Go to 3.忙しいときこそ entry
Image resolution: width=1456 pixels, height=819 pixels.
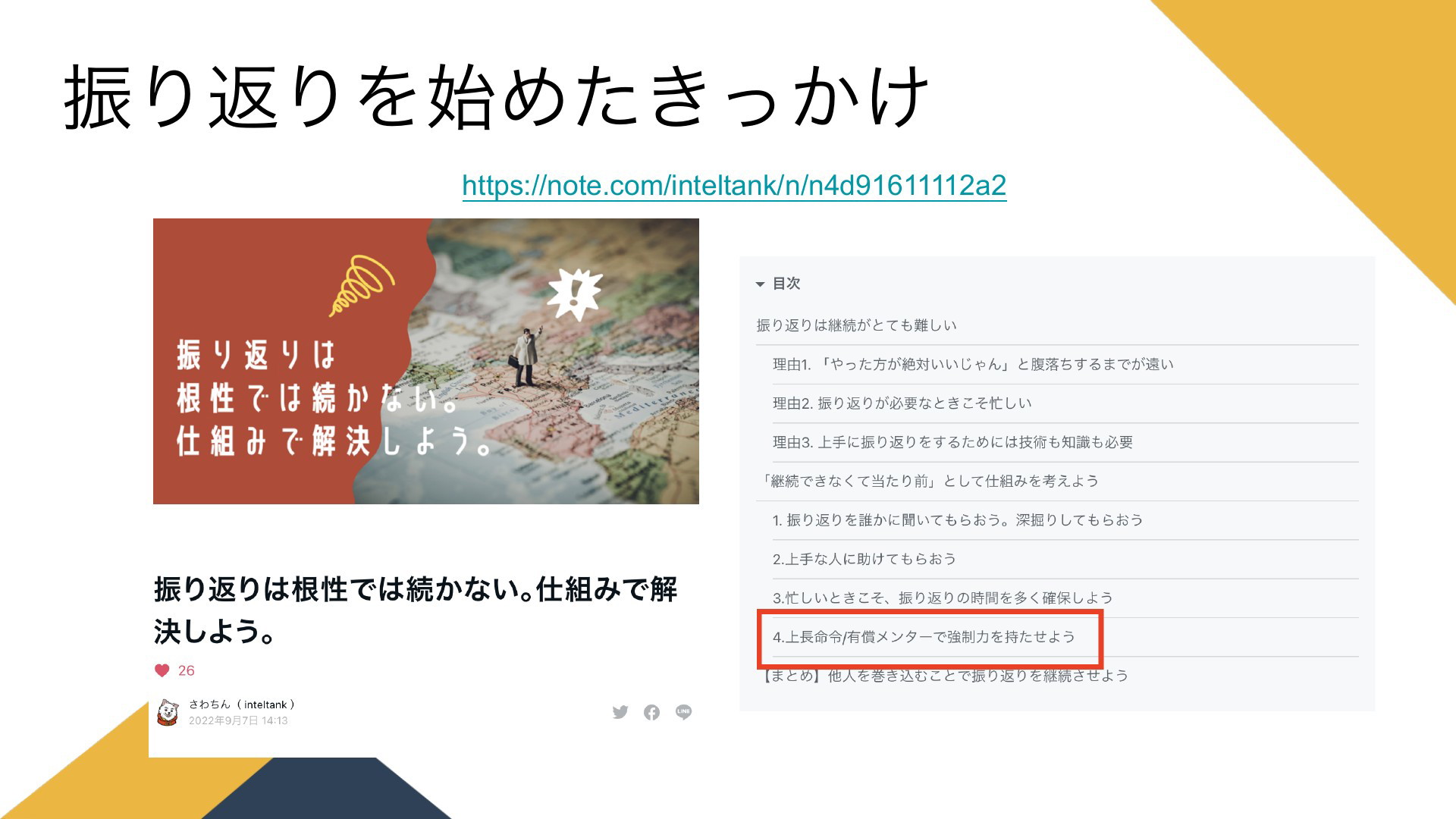[x=943, y=598]
